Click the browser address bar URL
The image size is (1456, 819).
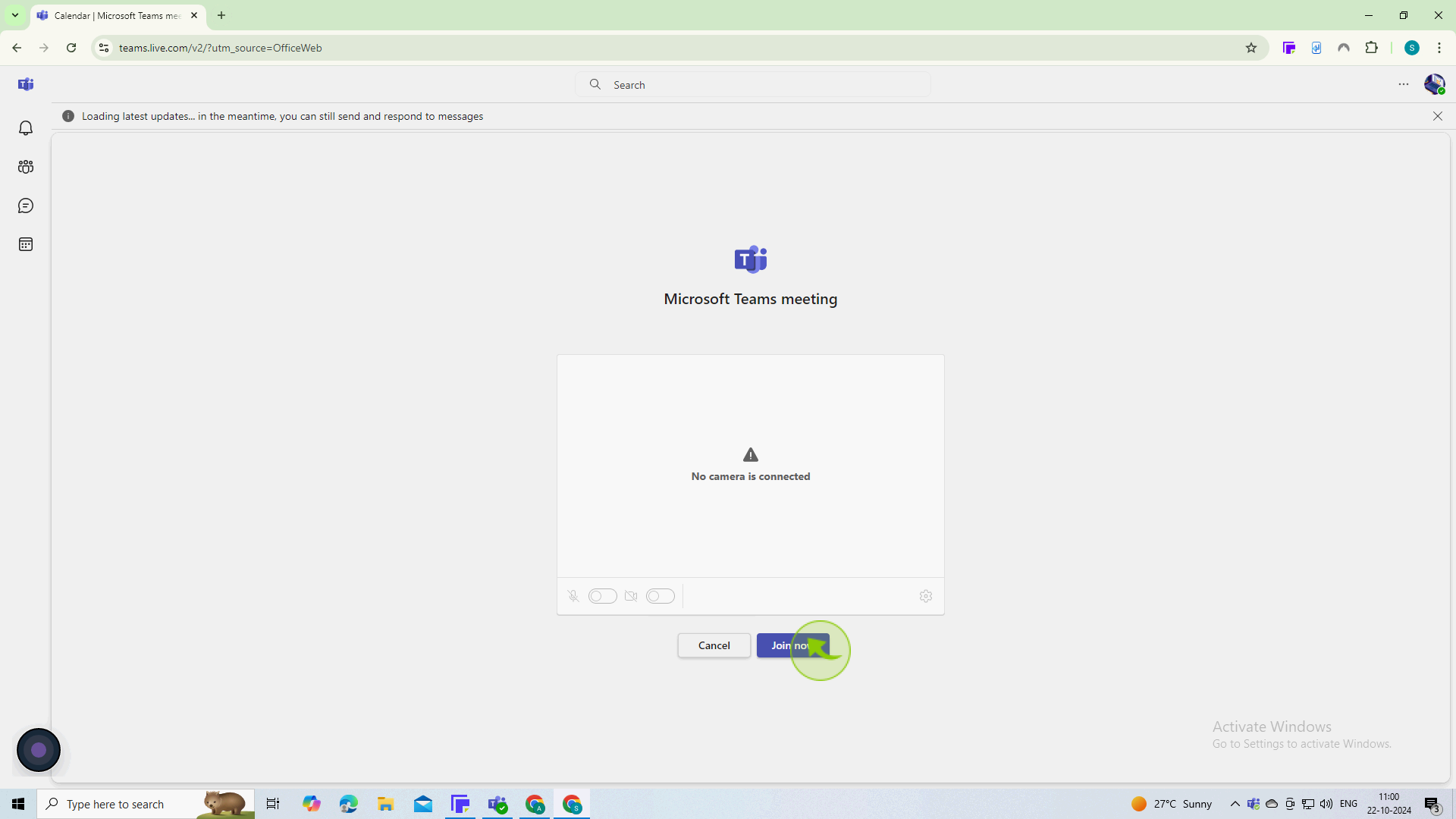click(x=221, y=48)
